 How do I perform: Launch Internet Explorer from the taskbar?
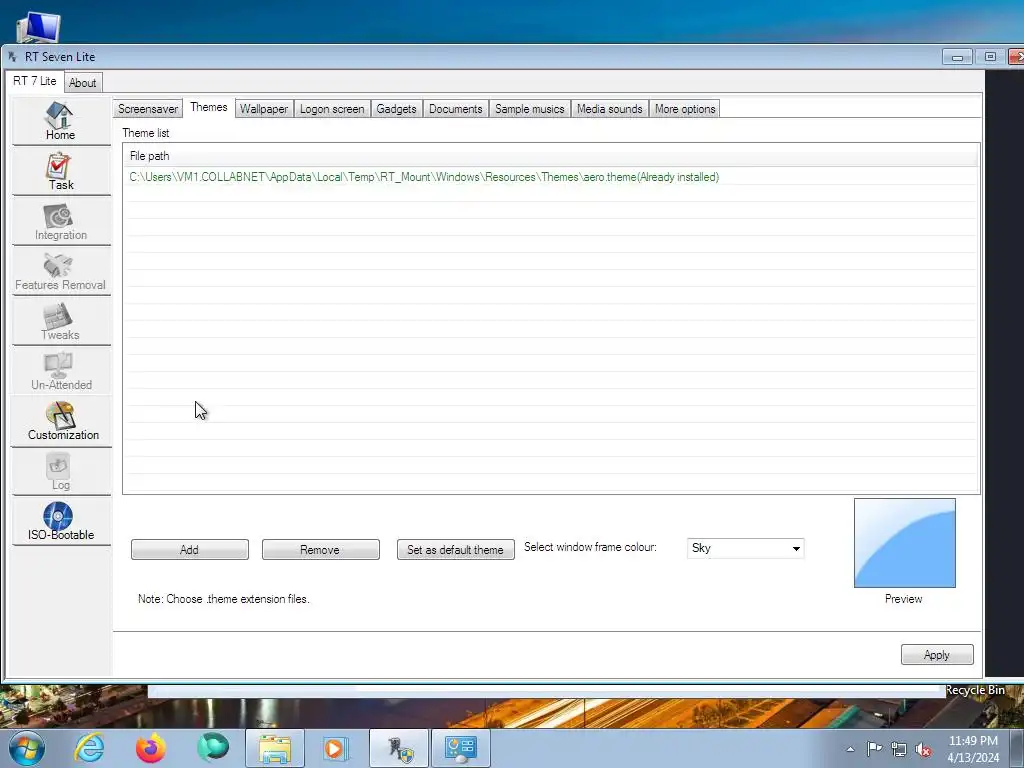pyautogui.click(x=89, y=748)
